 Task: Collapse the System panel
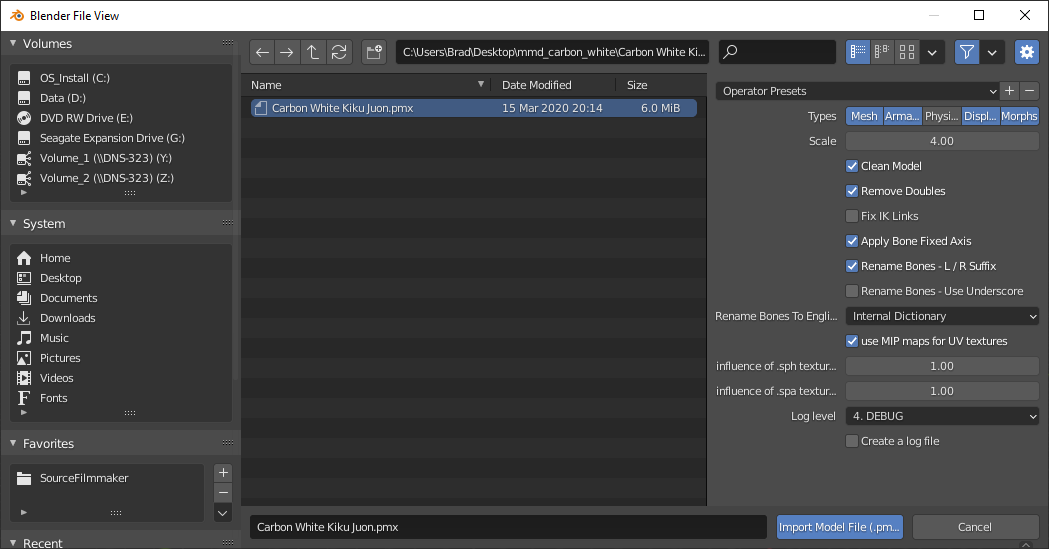coord(13,223)
